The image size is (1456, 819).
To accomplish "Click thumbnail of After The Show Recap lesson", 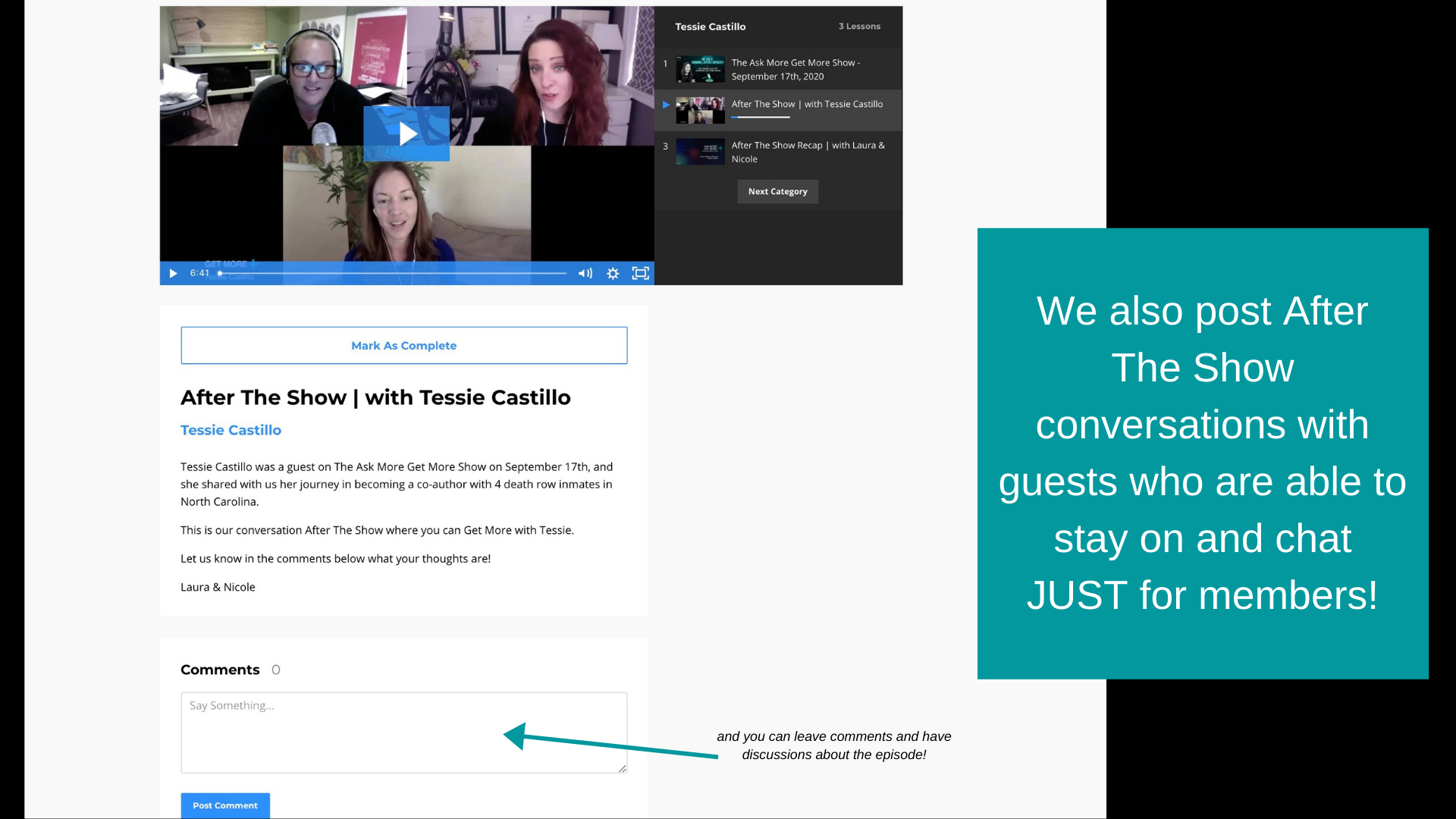I will tap(700, 152).
